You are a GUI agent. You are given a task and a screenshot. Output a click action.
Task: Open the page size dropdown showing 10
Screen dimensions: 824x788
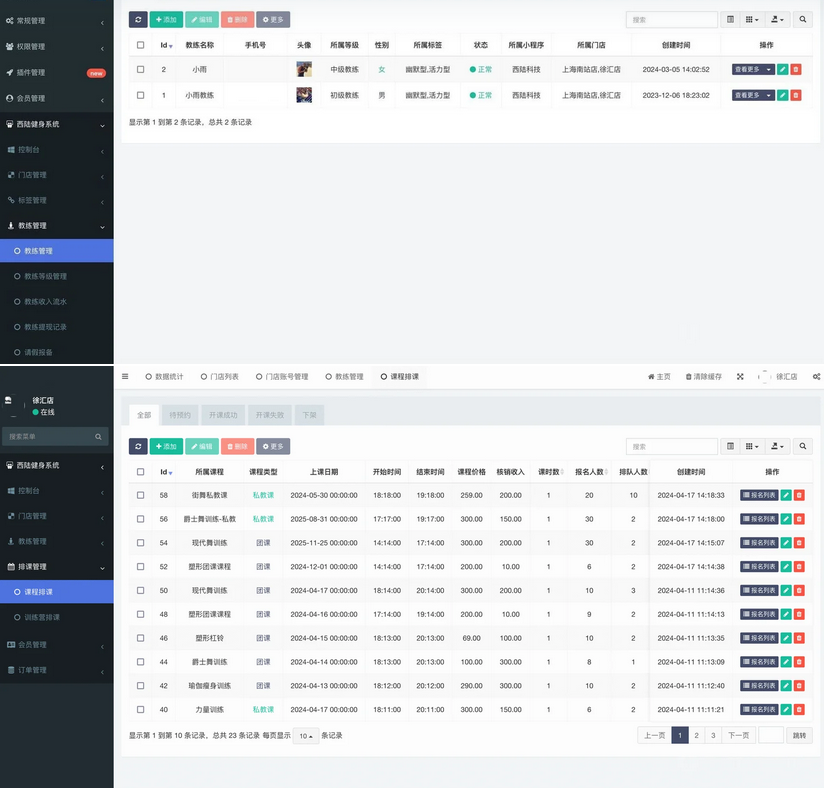(305, 735)
